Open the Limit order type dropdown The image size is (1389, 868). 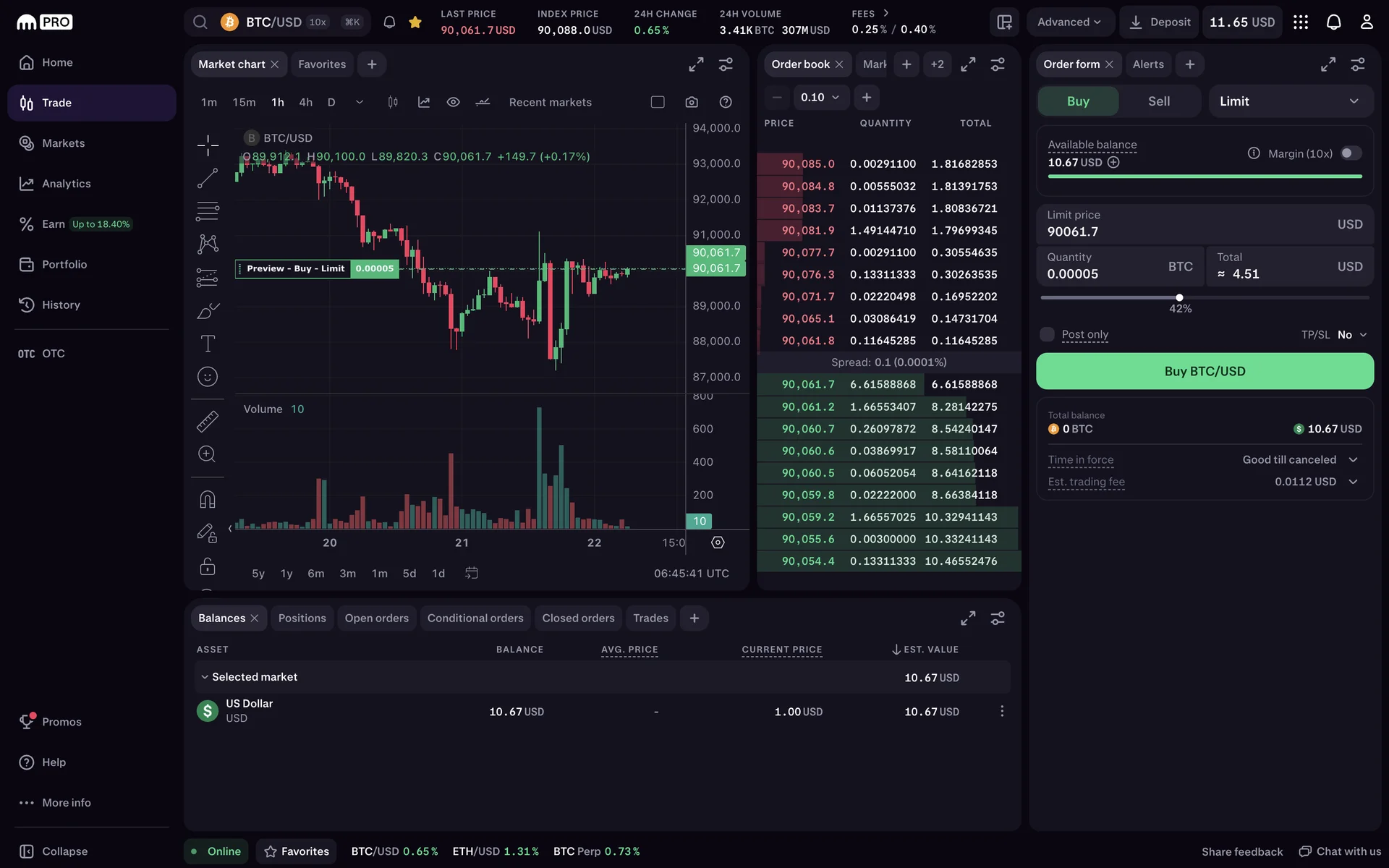1290,101
